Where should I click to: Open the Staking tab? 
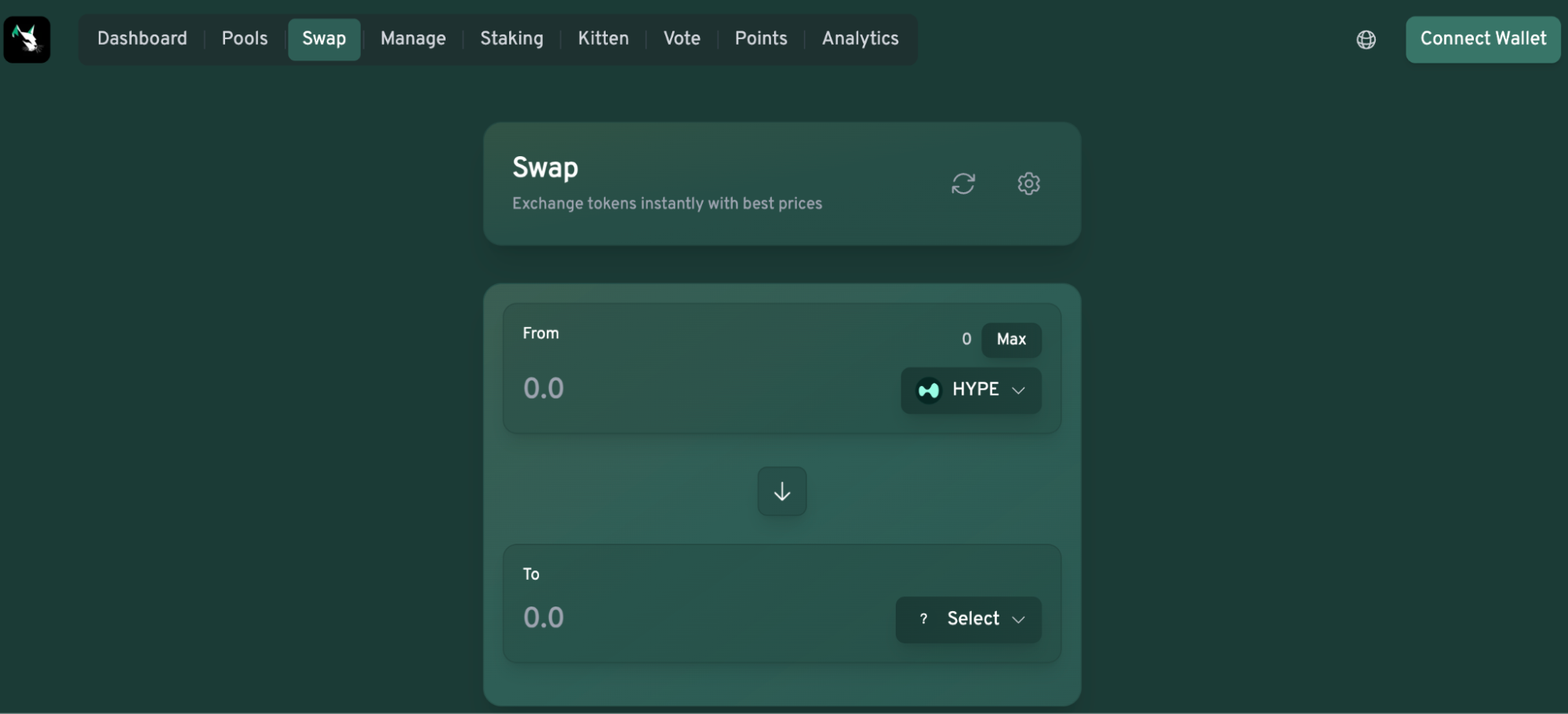[x=511, y=38]
